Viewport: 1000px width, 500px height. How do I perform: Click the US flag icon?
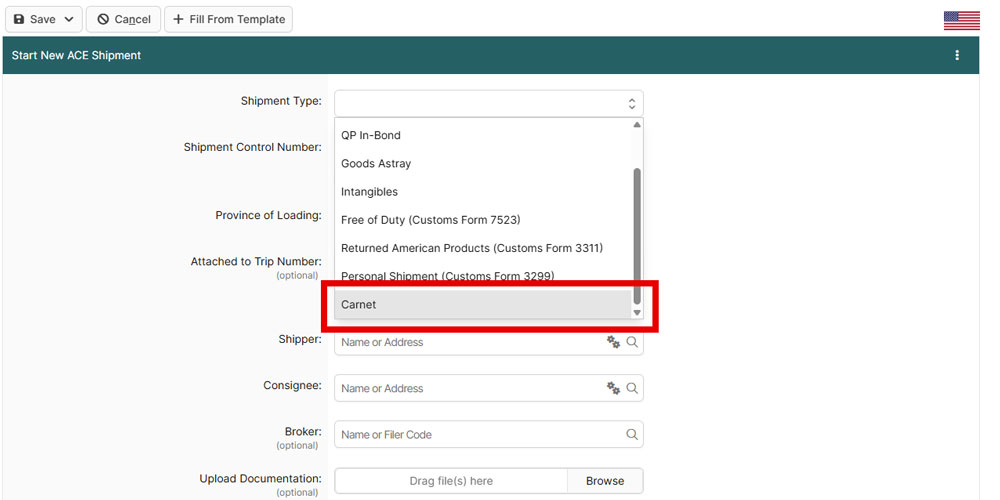point(961,20)
